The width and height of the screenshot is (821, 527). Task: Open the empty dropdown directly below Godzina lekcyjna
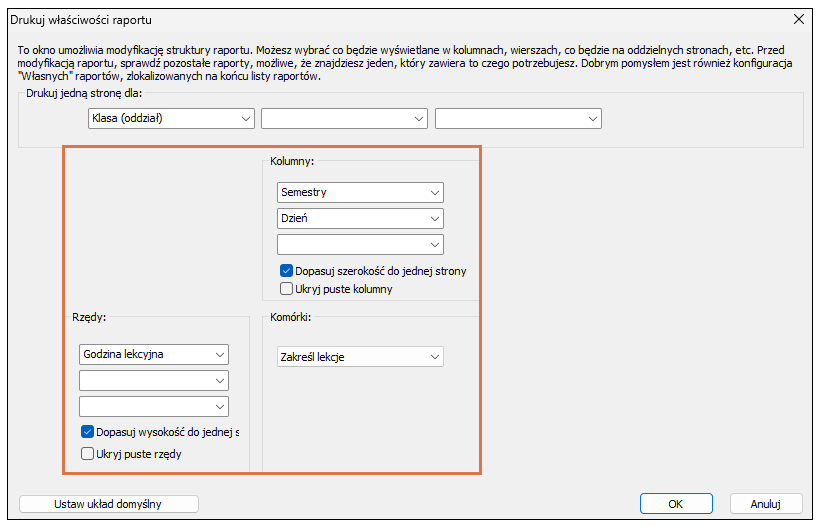tap(153, 380)
